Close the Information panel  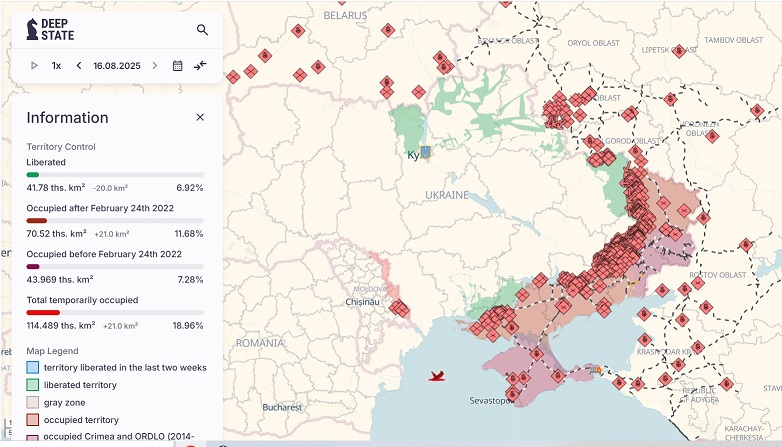point(200,117)
